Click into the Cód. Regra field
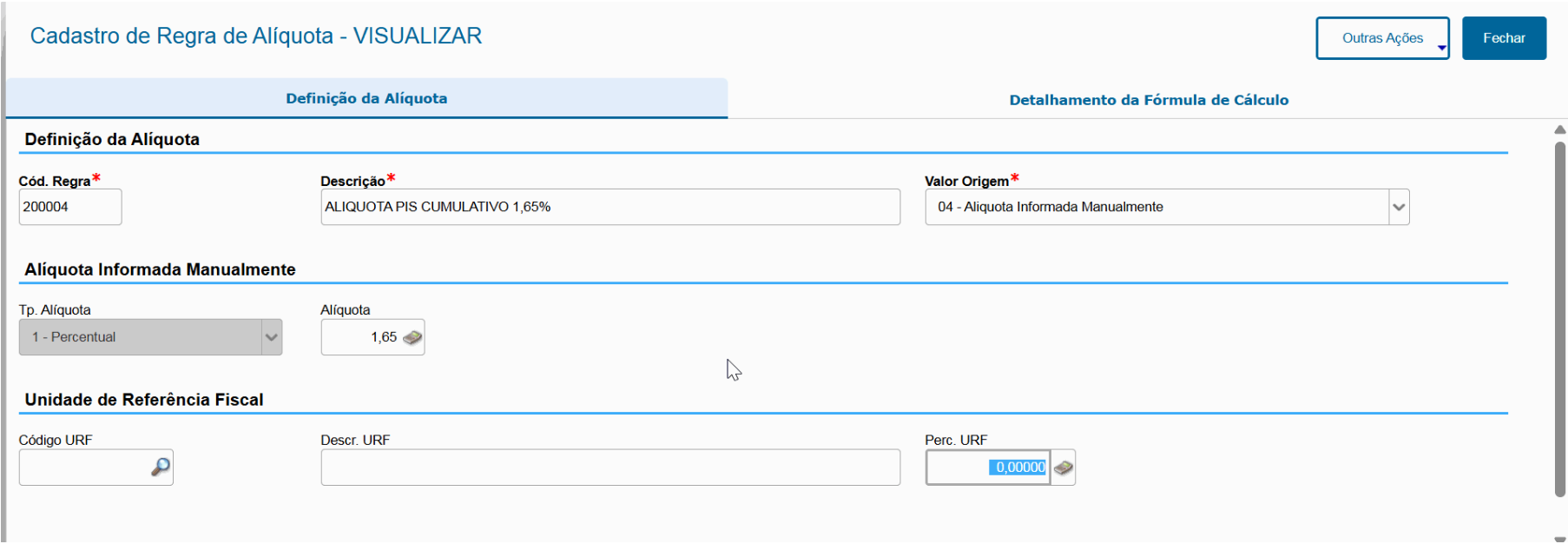 point(69,207)
